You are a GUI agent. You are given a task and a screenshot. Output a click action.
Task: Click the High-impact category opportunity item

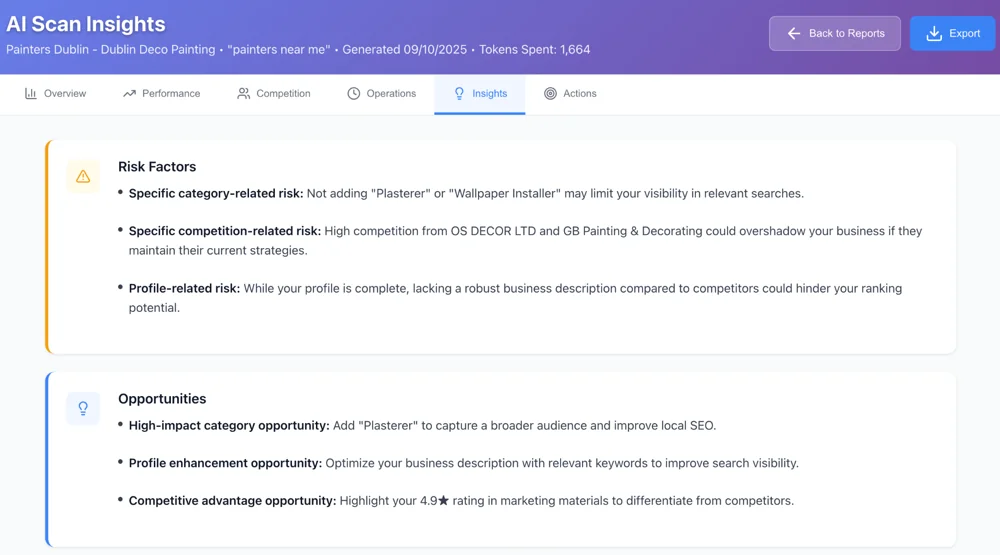coord(422,426)
